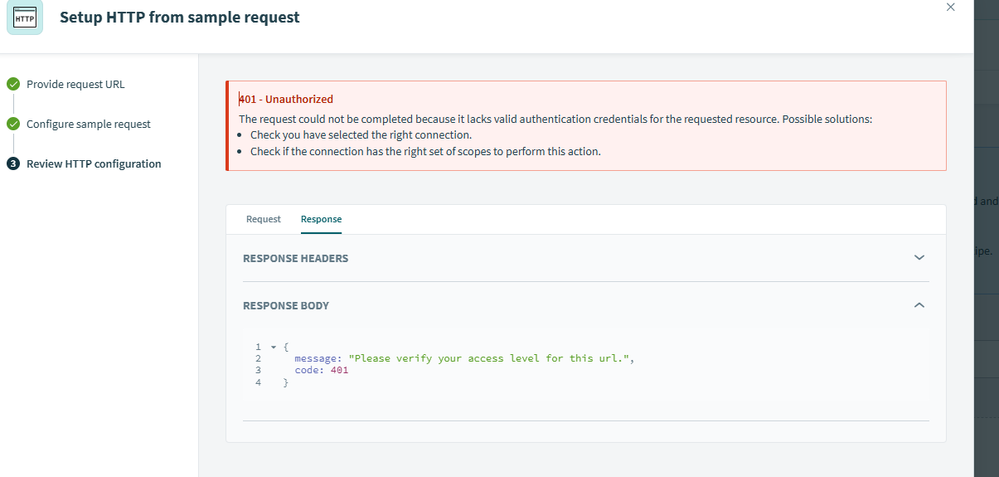Go to Provide request URL step
Viewport: 999px width, 477px height.
[75, 84]
